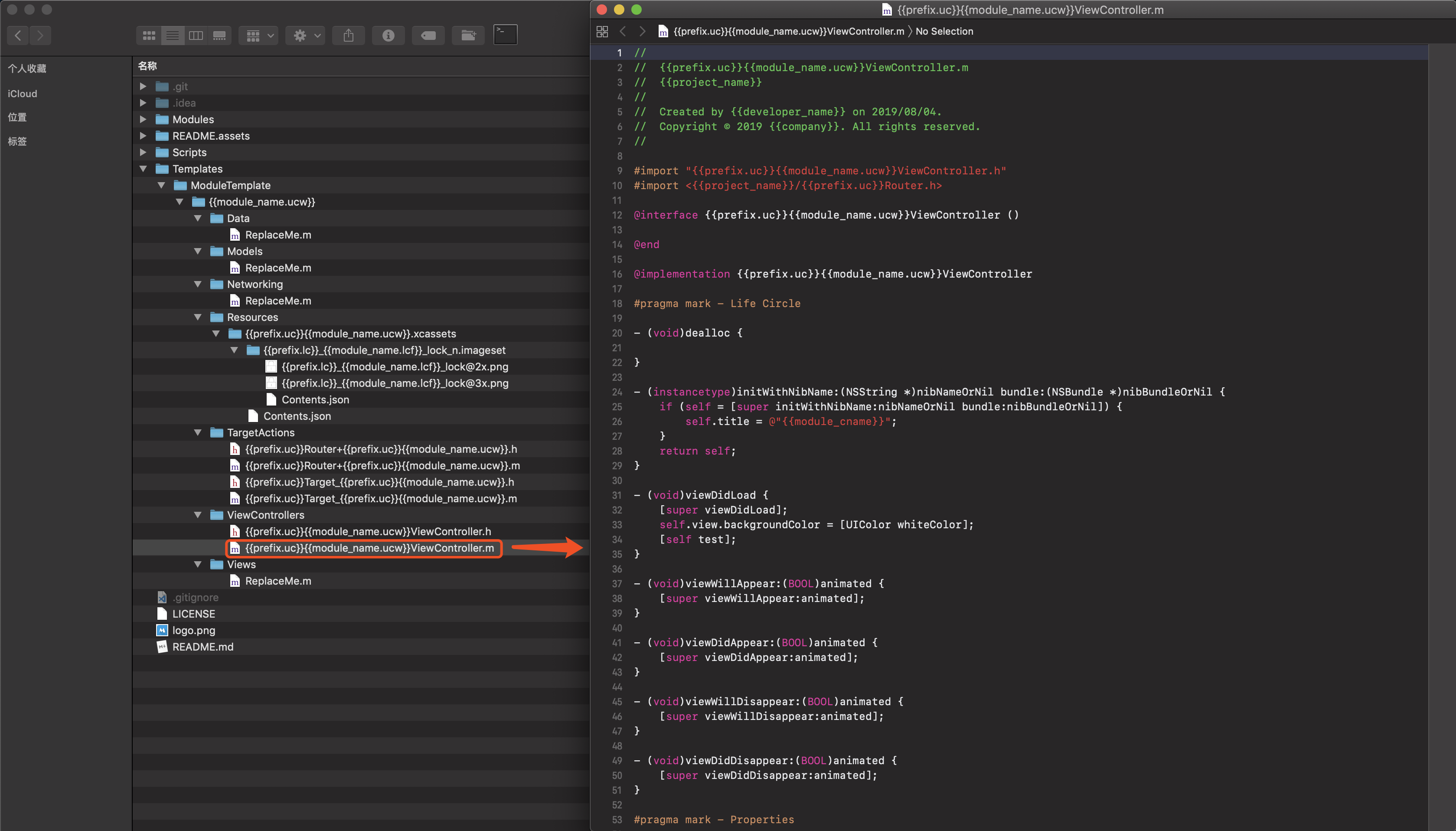1456x831 pixels.
Task: Click the 名称 column header
Action: coord(147,65)
